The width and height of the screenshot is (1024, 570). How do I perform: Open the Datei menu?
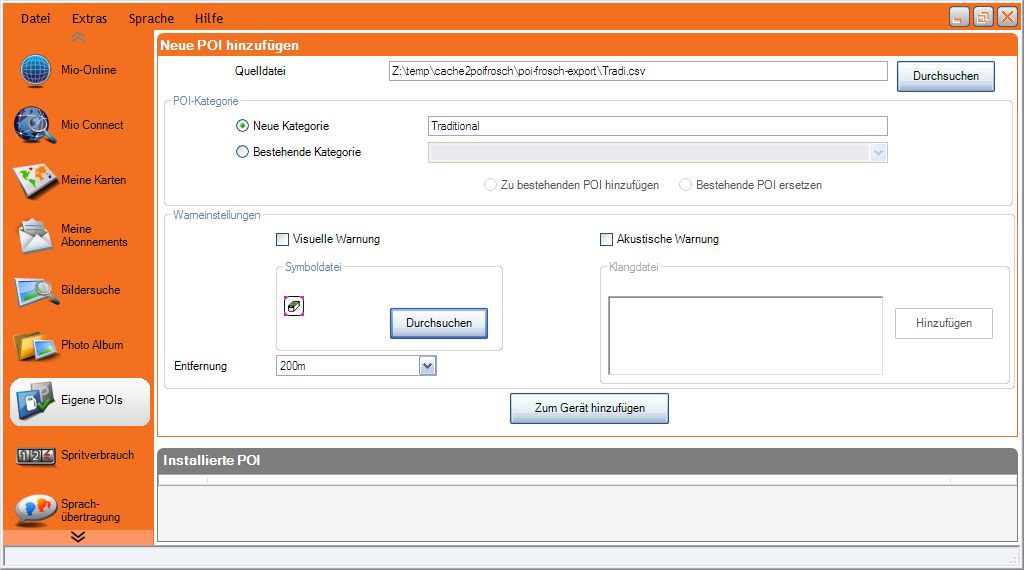[x=35, y=19]
